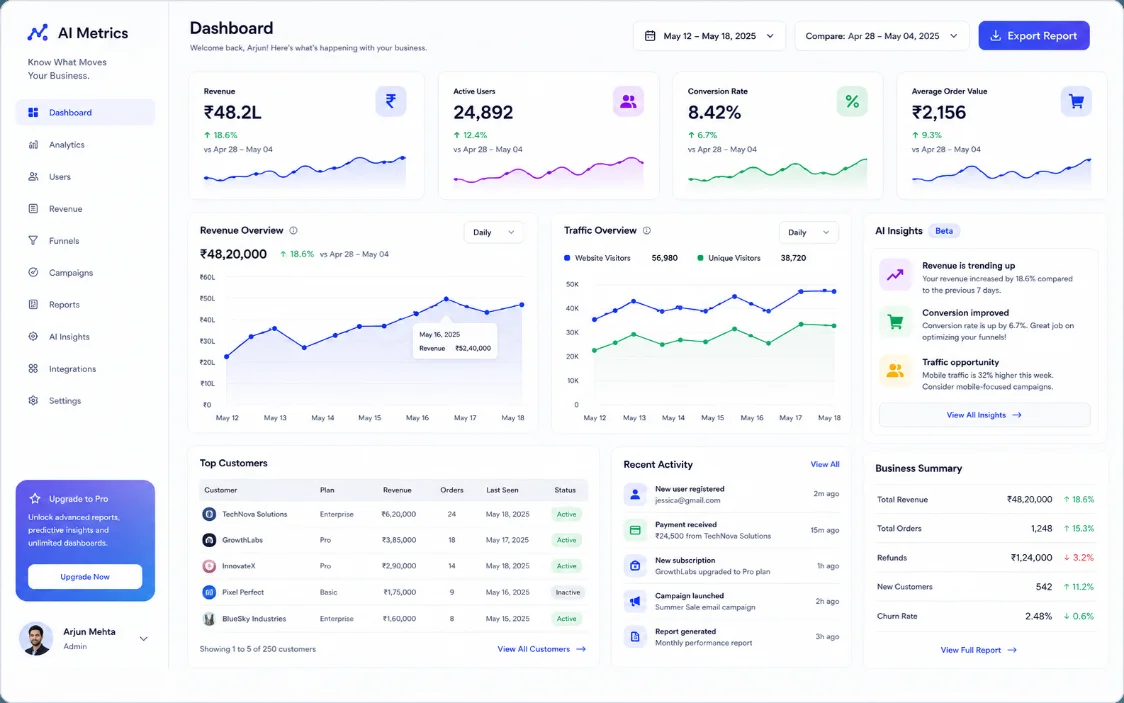Click the Pixel Perfect customer logo
This screenshot has height=703, width=1124.
click(x=209, y=592)
